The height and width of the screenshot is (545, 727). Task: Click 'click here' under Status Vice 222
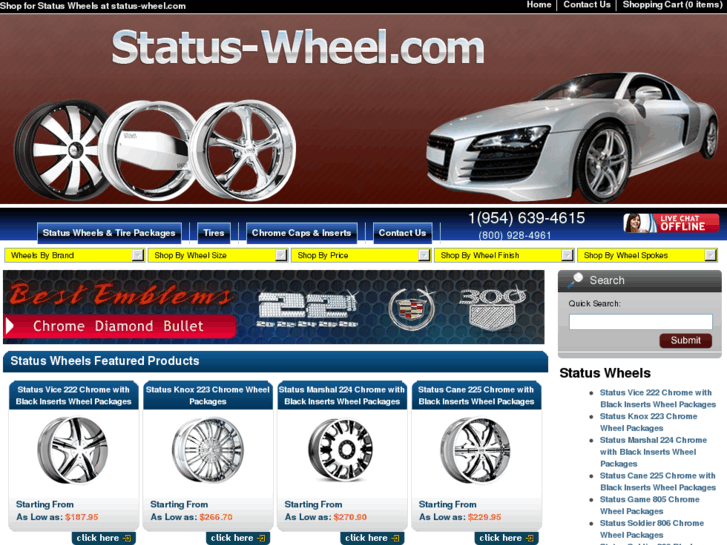tap(104, 538)
